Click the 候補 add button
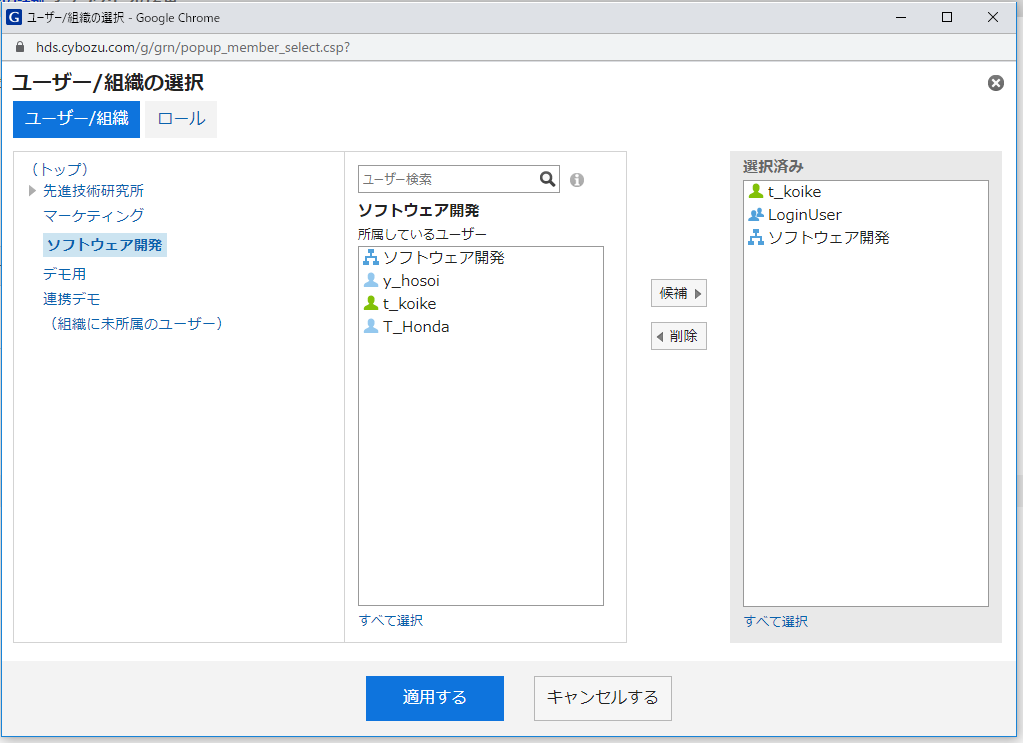 tap(679, 294)
